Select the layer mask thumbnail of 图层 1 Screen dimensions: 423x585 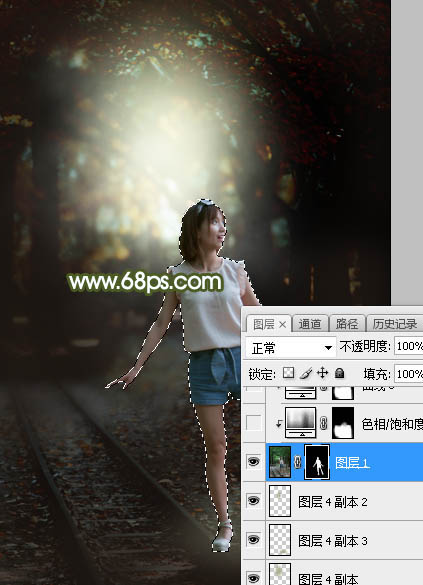tap(317, 462)
